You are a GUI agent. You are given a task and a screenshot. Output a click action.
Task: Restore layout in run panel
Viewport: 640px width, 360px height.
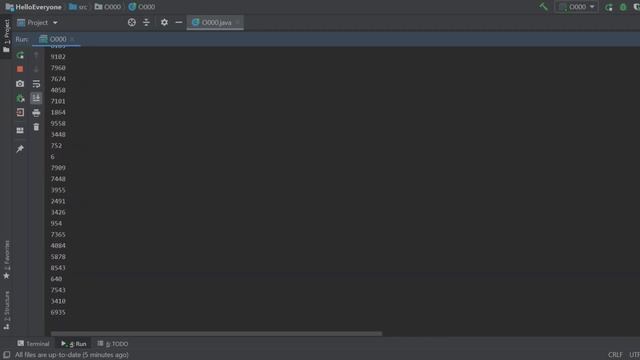(x=20, y=131)
